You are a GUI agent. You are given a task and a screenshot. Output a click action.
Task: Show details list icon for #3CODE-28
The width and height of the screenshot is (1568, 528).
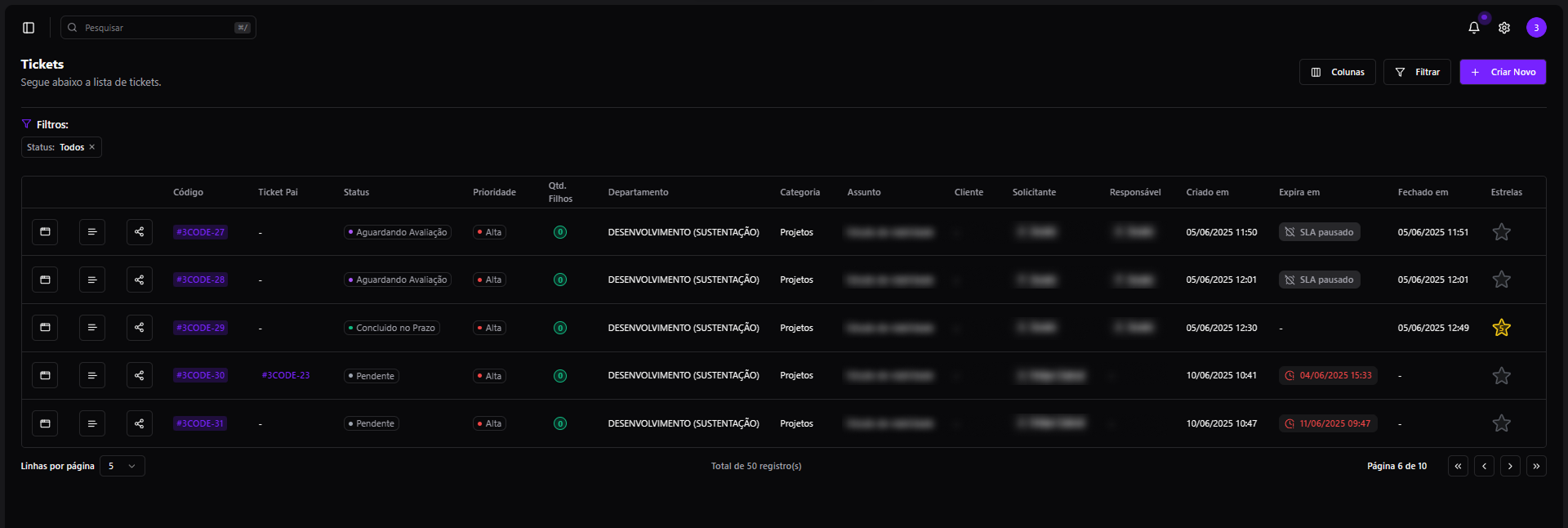point(92,280)
